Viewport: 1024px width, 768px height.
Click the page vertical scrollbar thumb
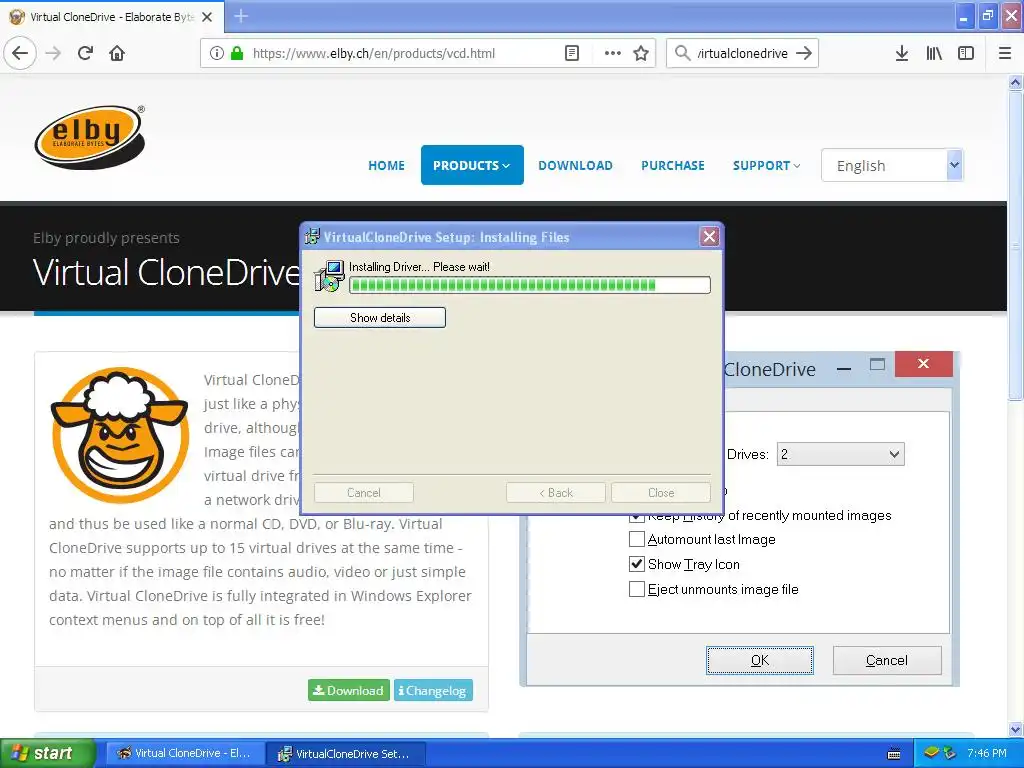coord(1015,246)
